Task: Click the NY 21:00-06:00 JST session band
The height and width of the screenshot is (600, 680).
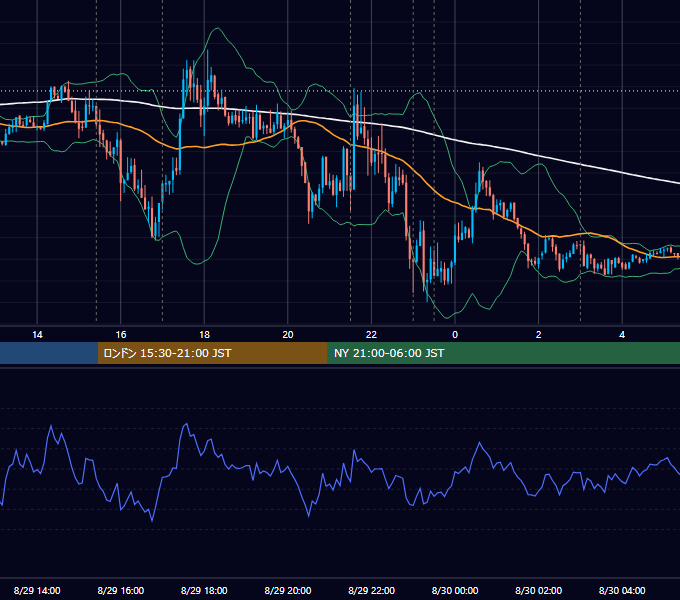Action: click(503, 353)
